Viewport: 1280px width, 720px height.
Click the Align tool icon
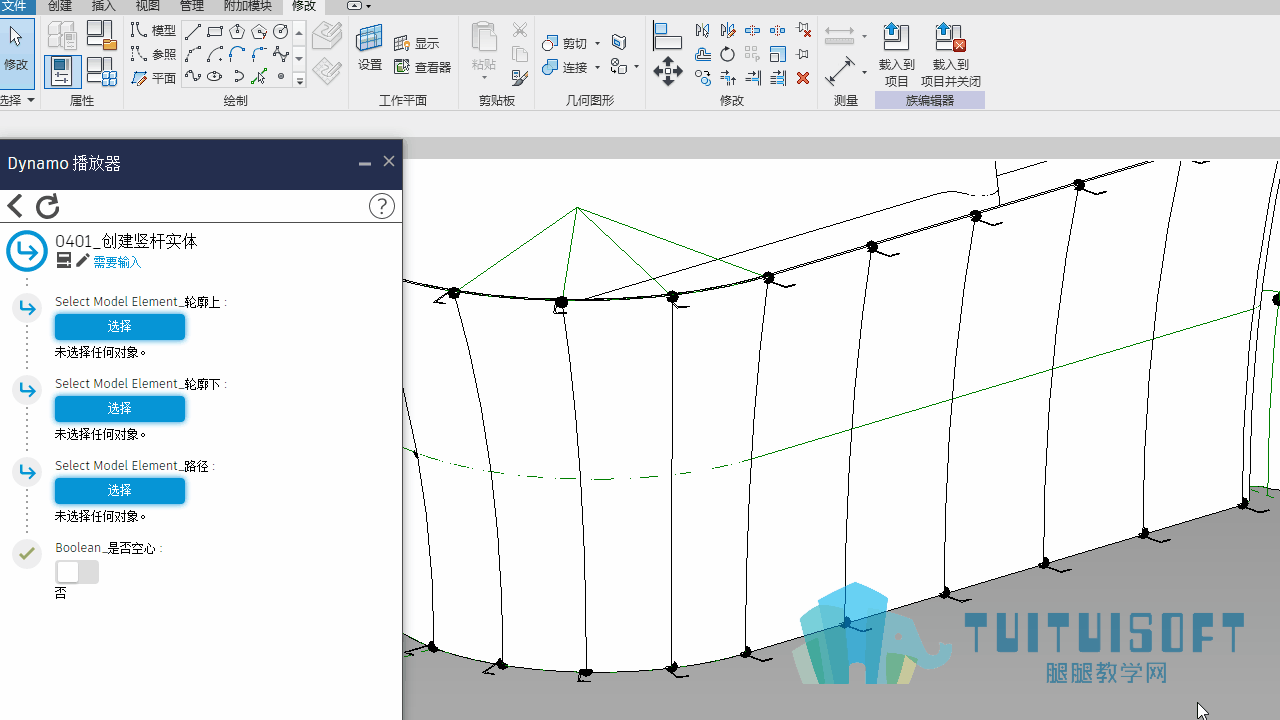point(667,37)
